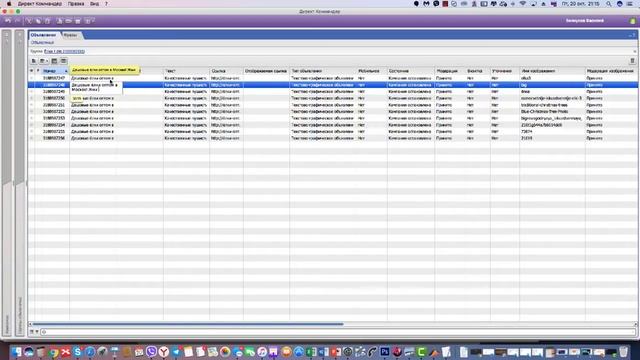Click the Тип объявления column header
This screenshot has height=360, width=640.
coord(323,71)
